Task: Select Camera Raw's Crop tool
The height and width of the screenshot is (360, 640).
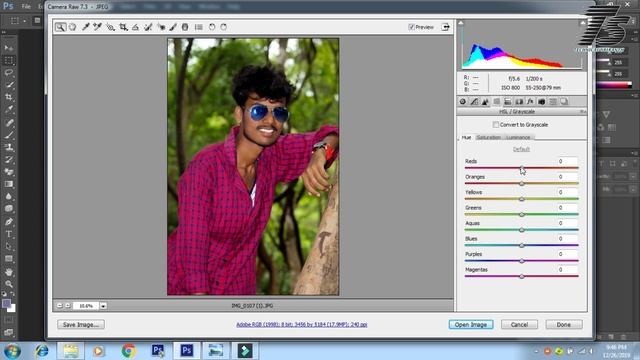Action: click(123, 27)
